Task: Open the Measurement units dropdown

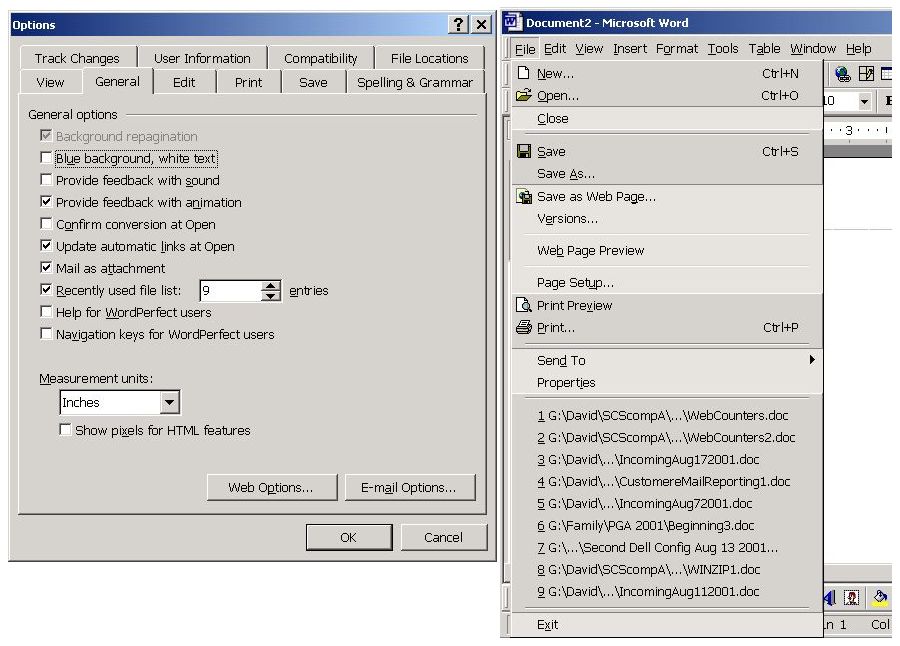Action: point(169,403)
